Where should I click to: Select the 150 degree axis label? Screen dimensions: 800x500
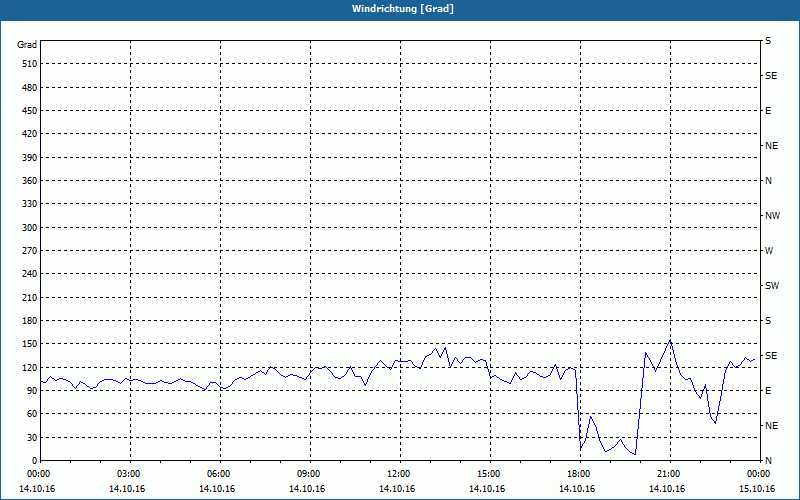(x=30, y=344)
